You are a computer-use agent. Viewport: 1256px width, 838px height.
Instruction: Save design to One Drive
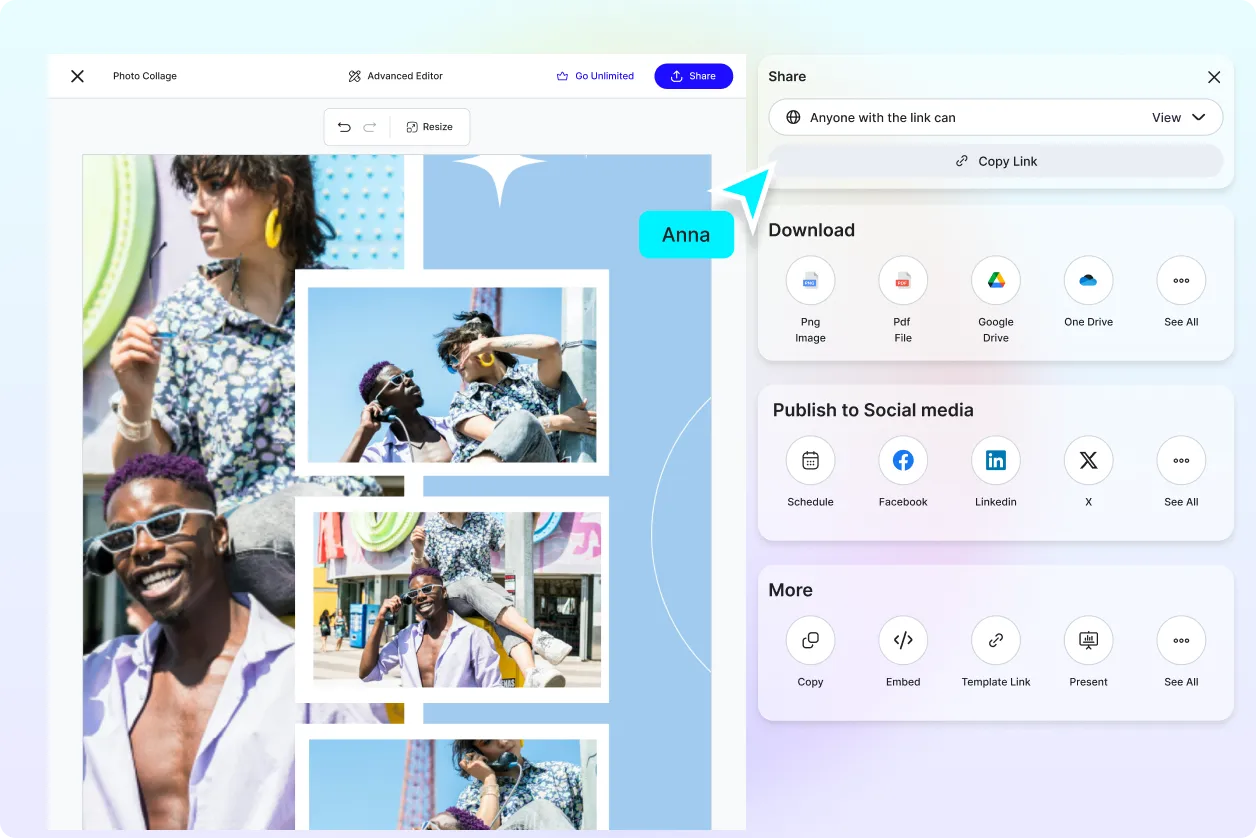coord(1088,281)
